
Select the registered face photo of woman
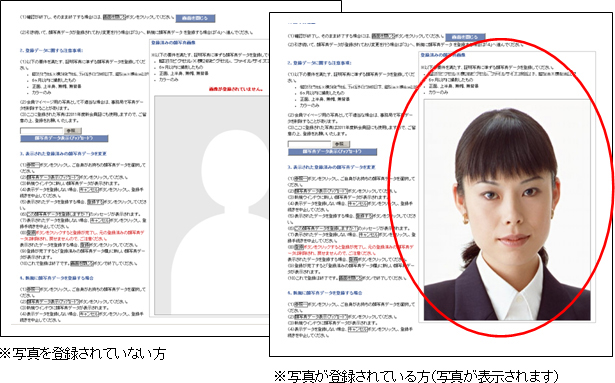point(507,210)
